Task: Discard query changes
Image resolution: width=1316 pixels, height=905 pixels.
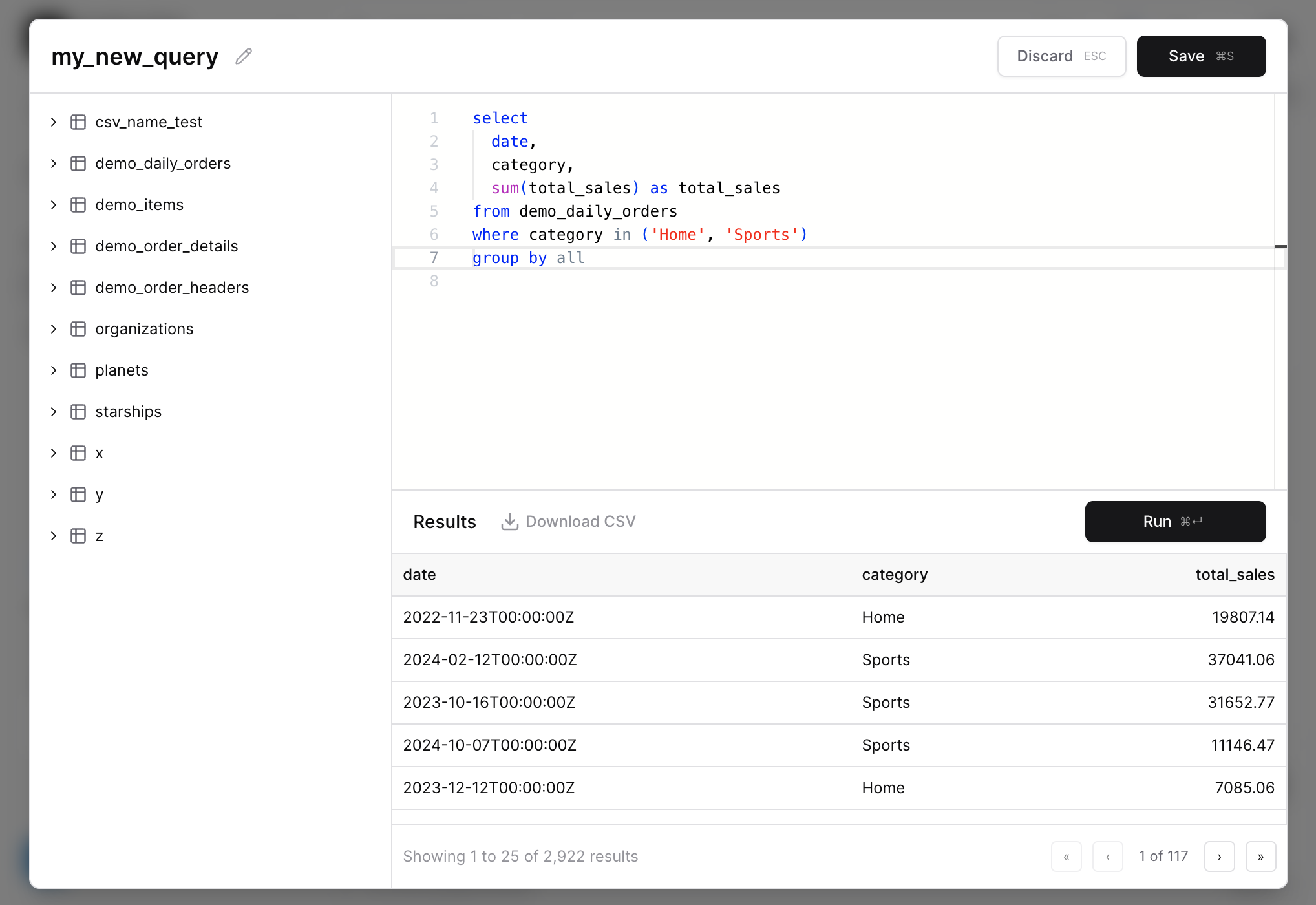Action: click(1061, 56)
